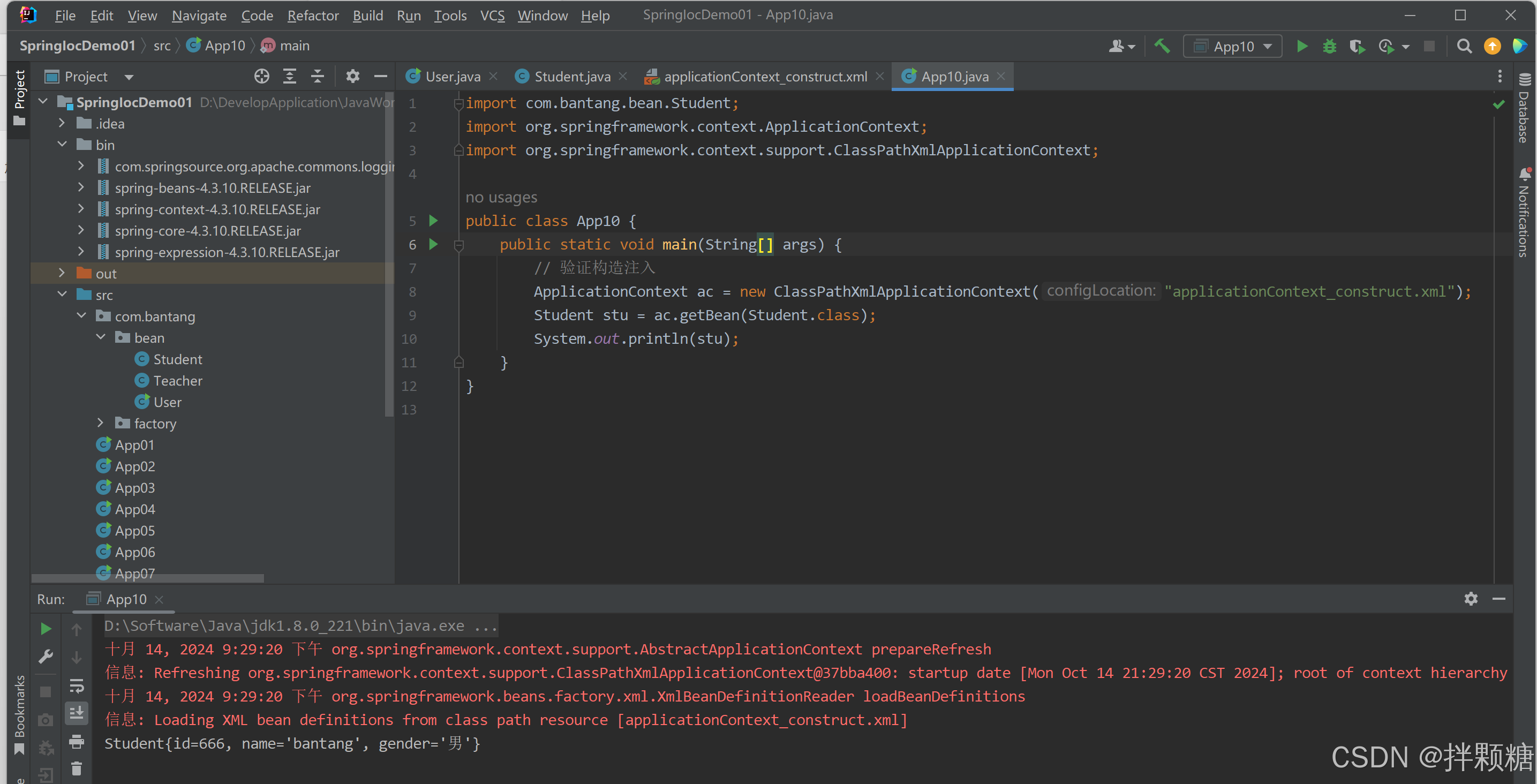Switch to applicationContext_construct.xml tab

pos(764,77)
